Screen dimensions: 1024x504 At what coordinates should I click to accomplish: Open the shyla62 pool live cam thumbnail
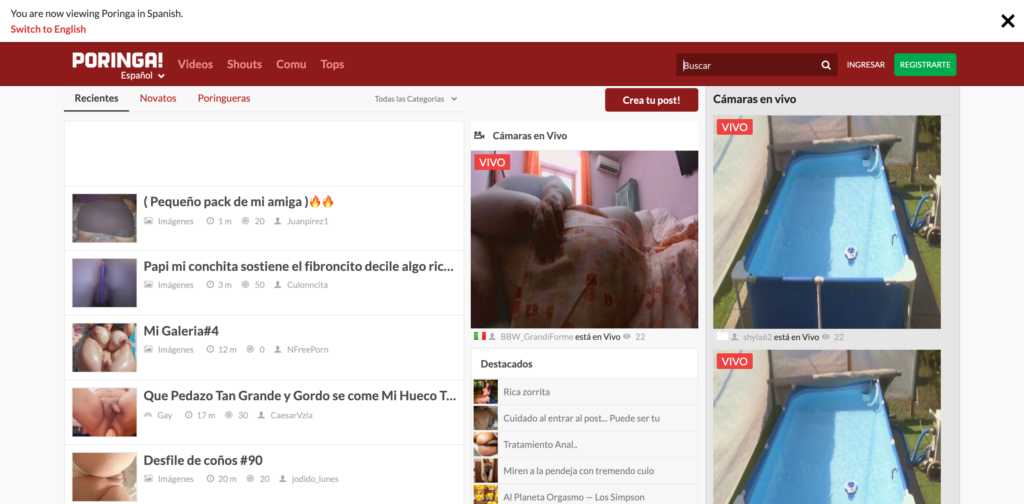(827, 222)
